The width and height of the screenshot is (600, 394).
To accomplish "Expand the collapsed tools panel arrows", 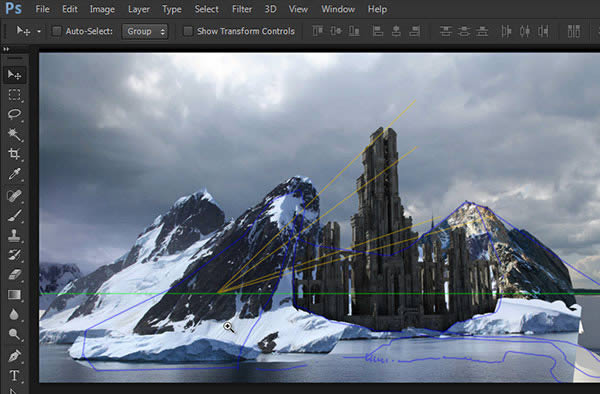I will (6, 49).
